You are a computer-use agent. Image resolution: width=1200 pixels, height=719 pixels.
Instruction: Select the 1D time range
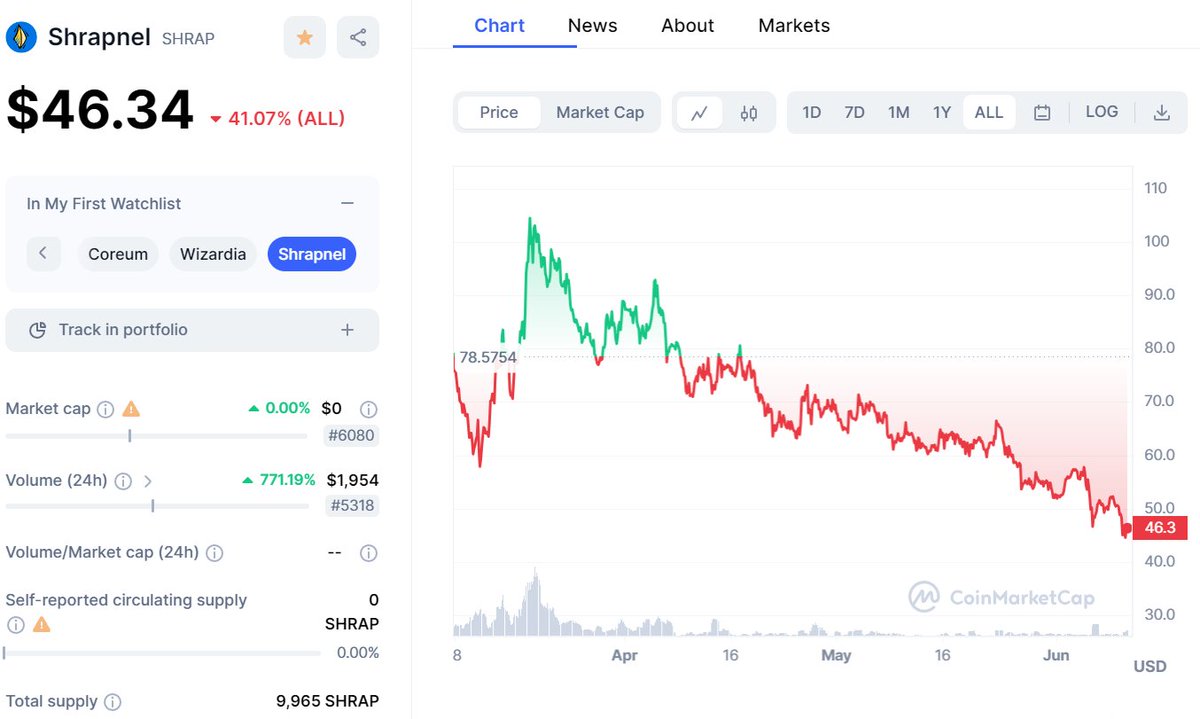coord(812,112)
